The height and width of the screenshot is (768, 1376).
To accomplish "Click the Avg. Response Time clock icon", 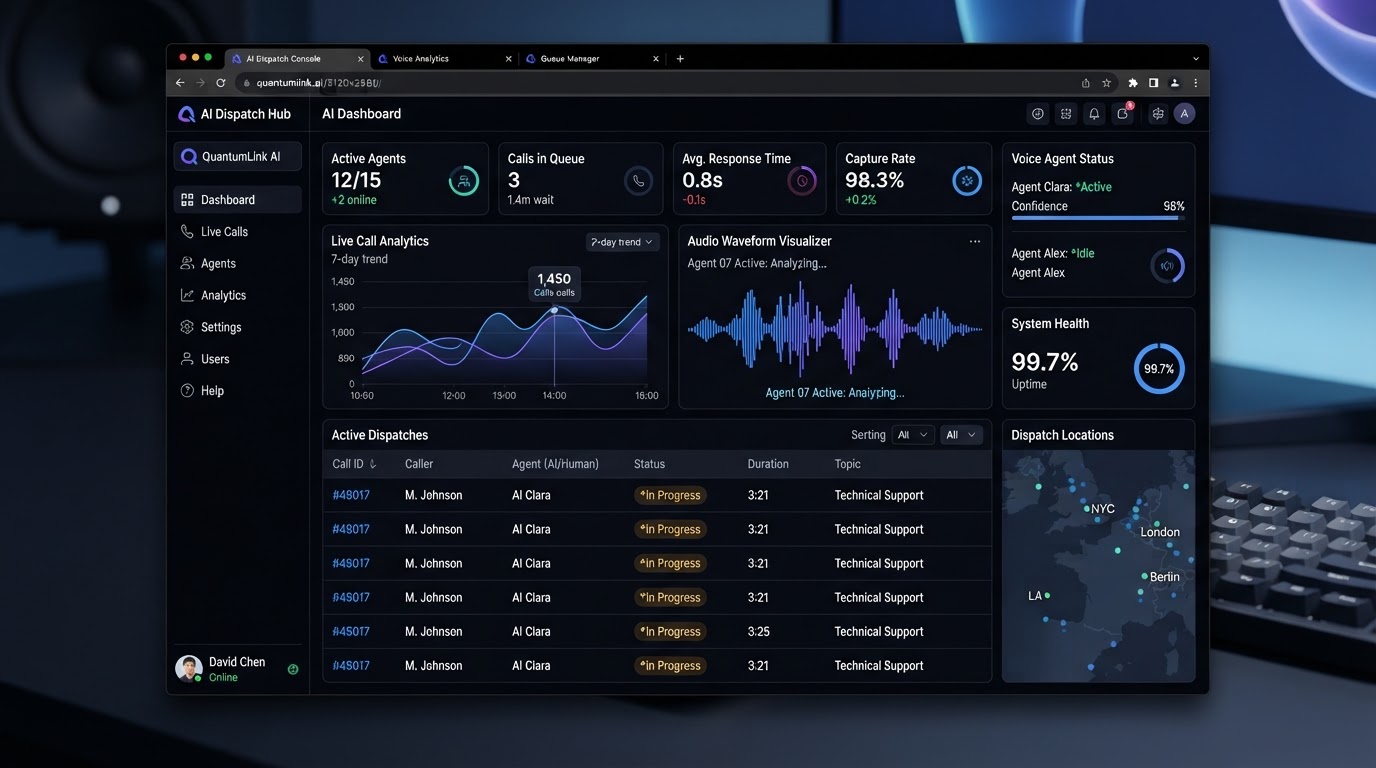I will click(802, 181).
